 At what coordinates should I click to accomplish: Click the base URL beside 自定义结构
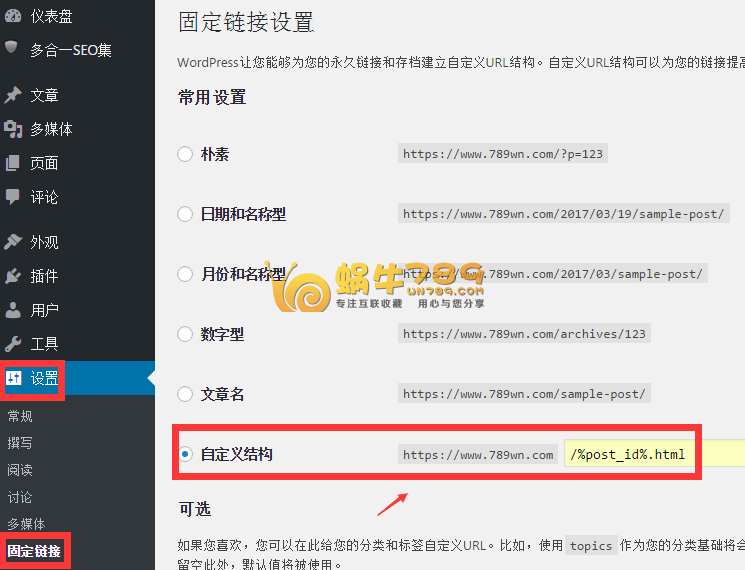(478, 455)
